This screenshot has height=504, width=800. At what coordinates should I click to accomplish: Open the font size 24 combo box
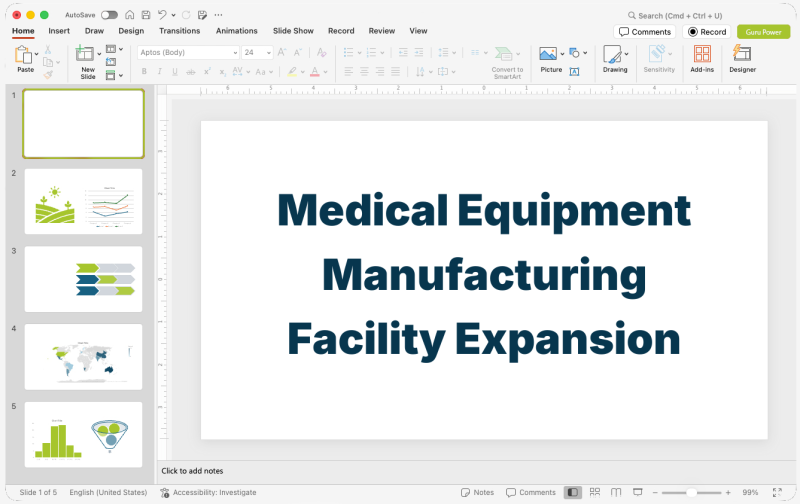257,52
